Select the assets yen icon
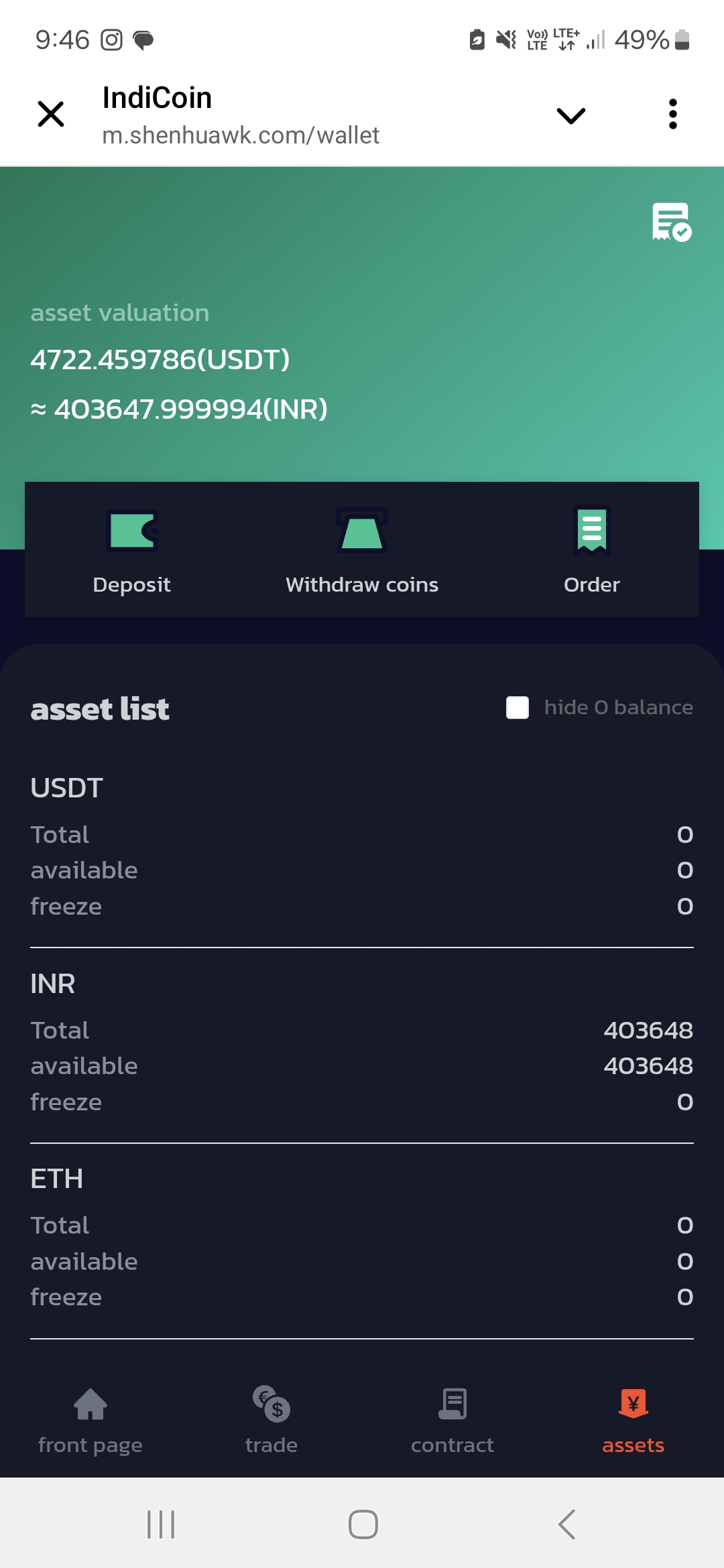Image resolution: width=724 pixels, height=1568 pixels. [x=633, y=1404]
